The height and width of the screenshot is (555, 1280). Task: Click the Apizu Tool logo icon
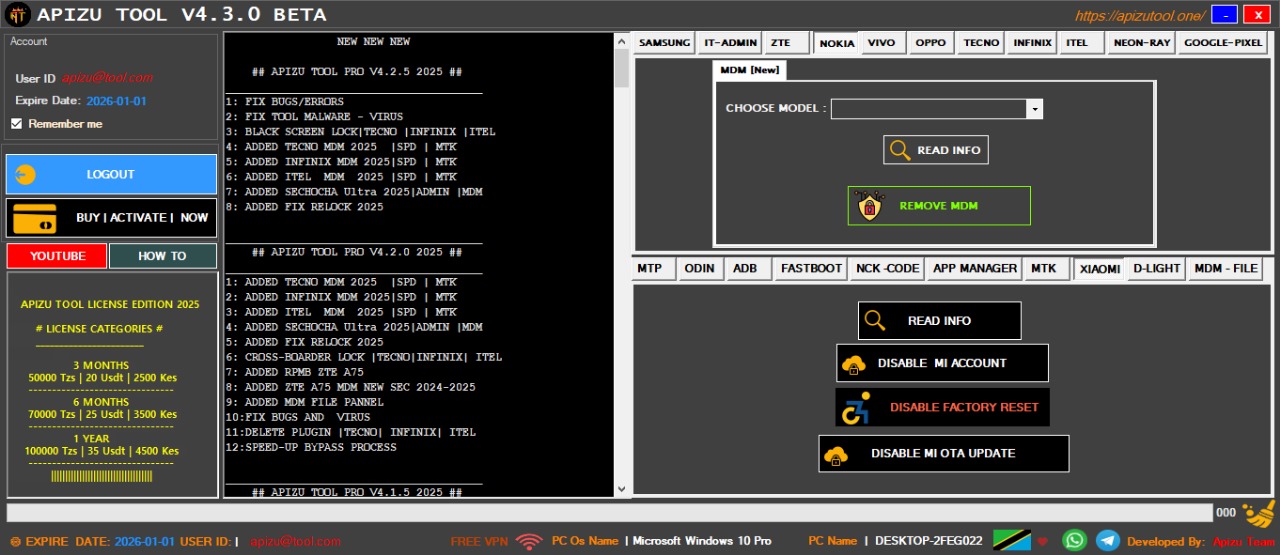pyautogui.click(x=18, y=15)
